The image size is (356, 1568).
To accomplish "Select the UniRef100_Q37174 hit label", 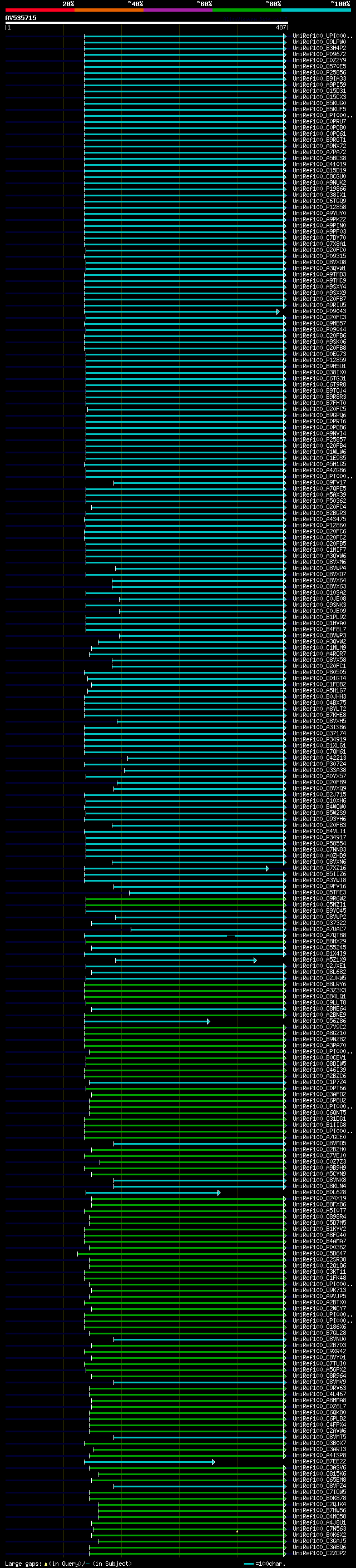I will coord(319,733).
